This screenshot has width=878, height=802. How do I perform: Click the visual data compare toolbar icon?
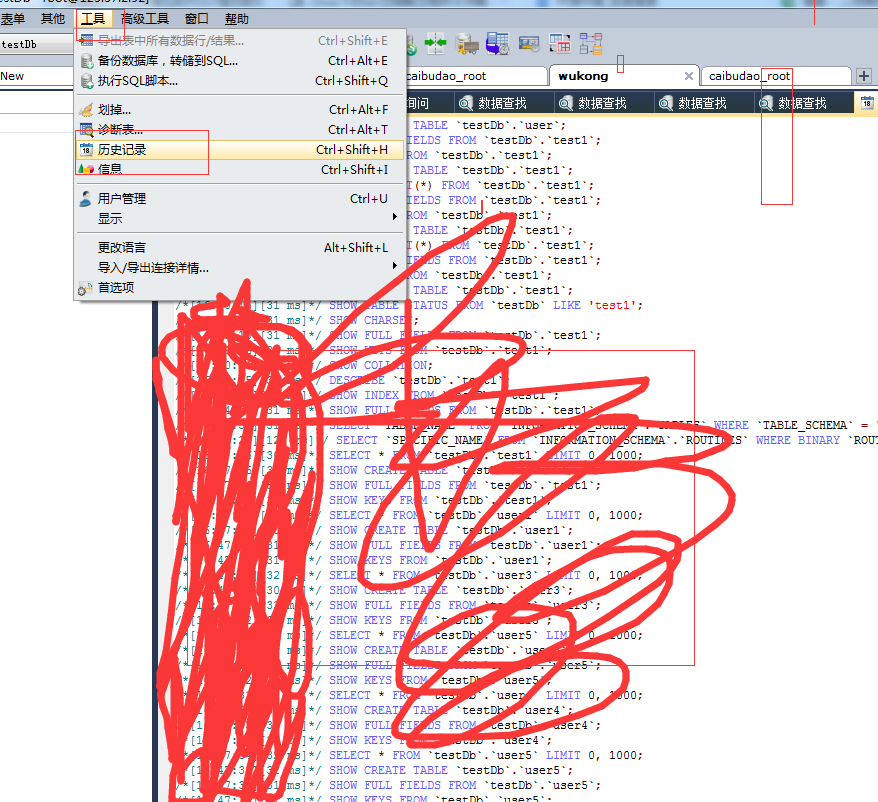click(x=559, y=44)
